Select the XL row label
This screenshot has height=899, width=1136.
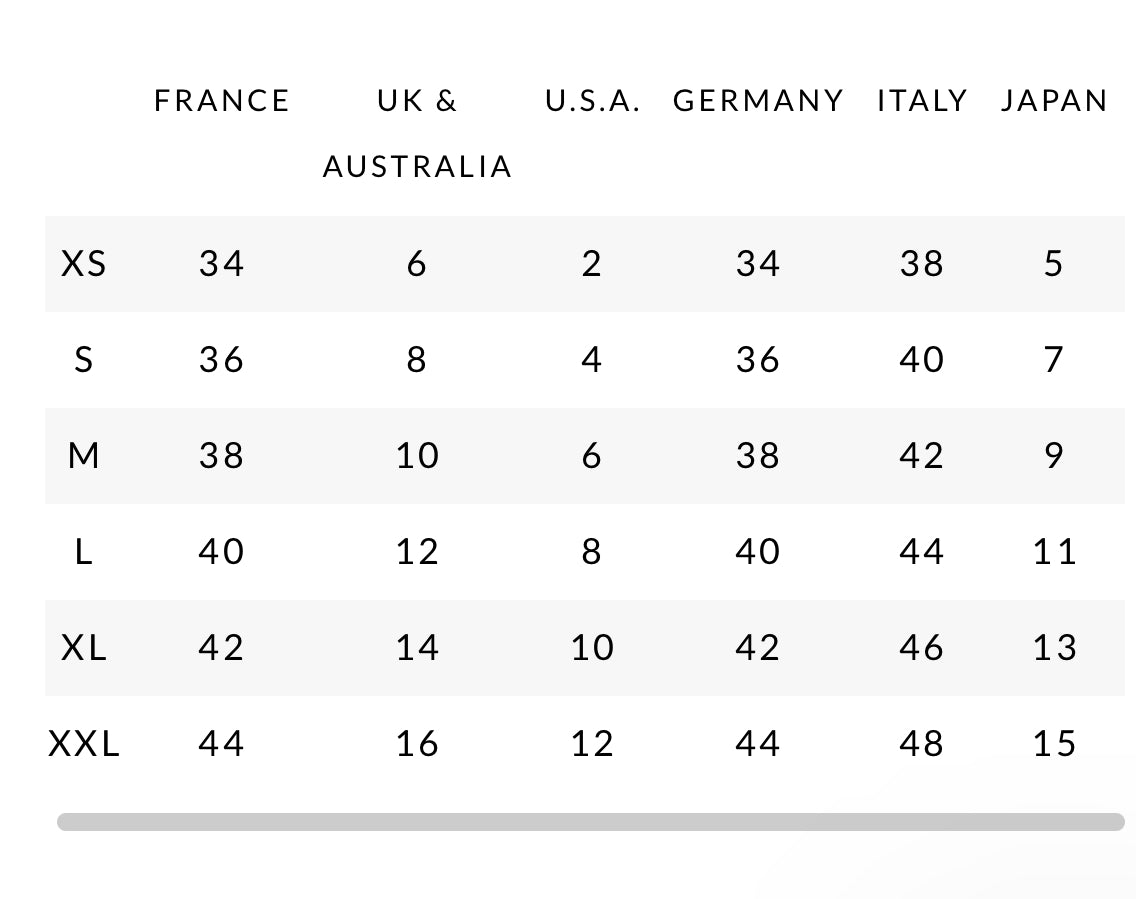84,648
